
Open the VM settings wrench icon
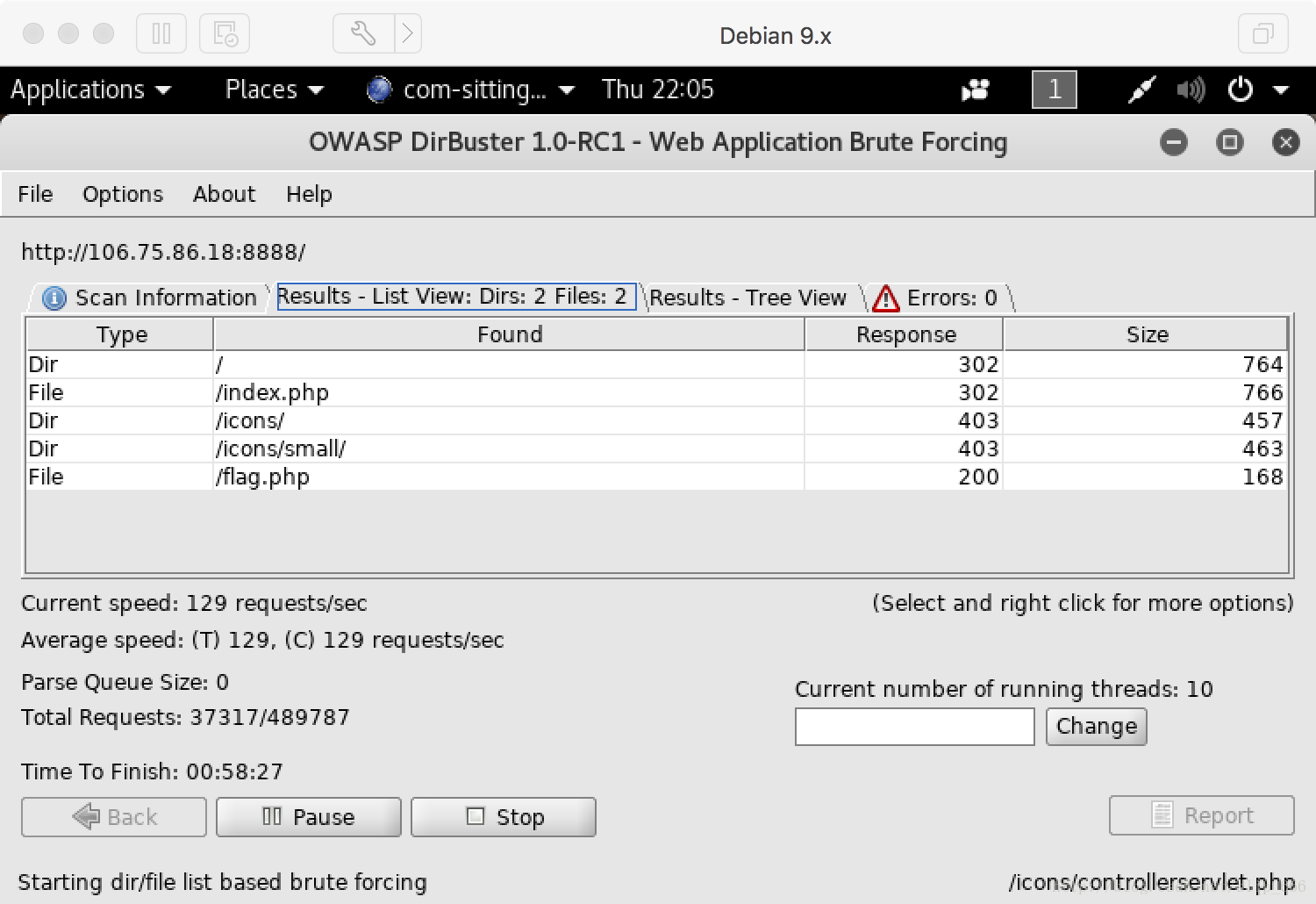tap(363, 34)
